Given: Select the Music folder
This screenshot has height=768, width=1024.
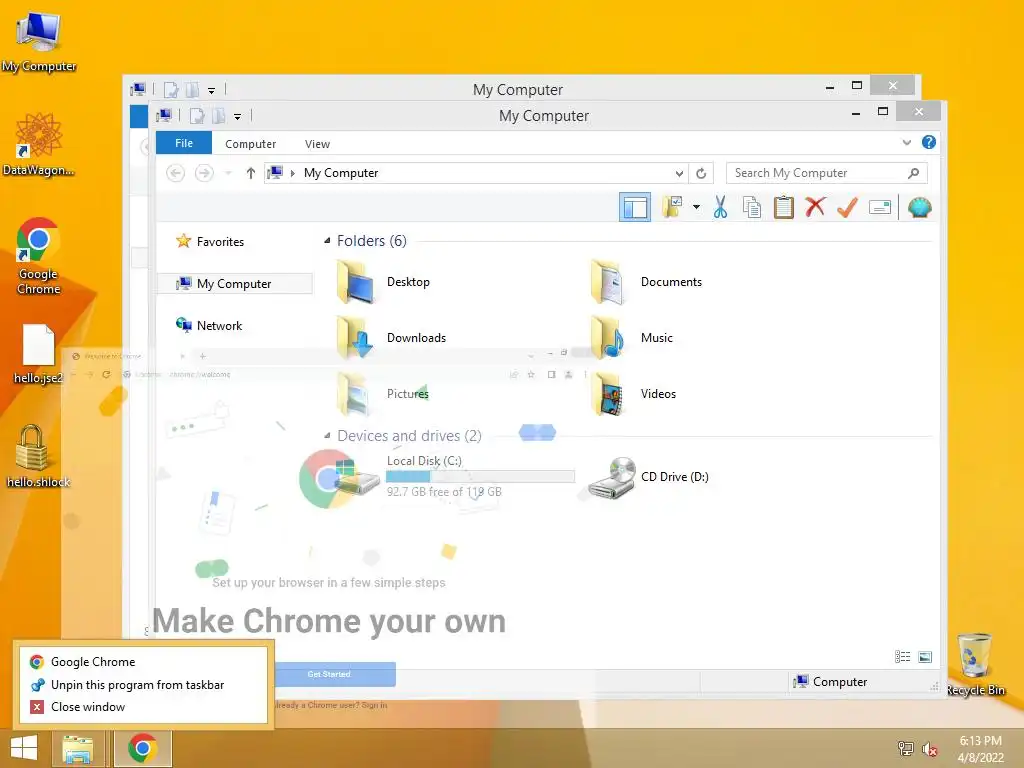Looking at the screenshot, I should [632, 338].
